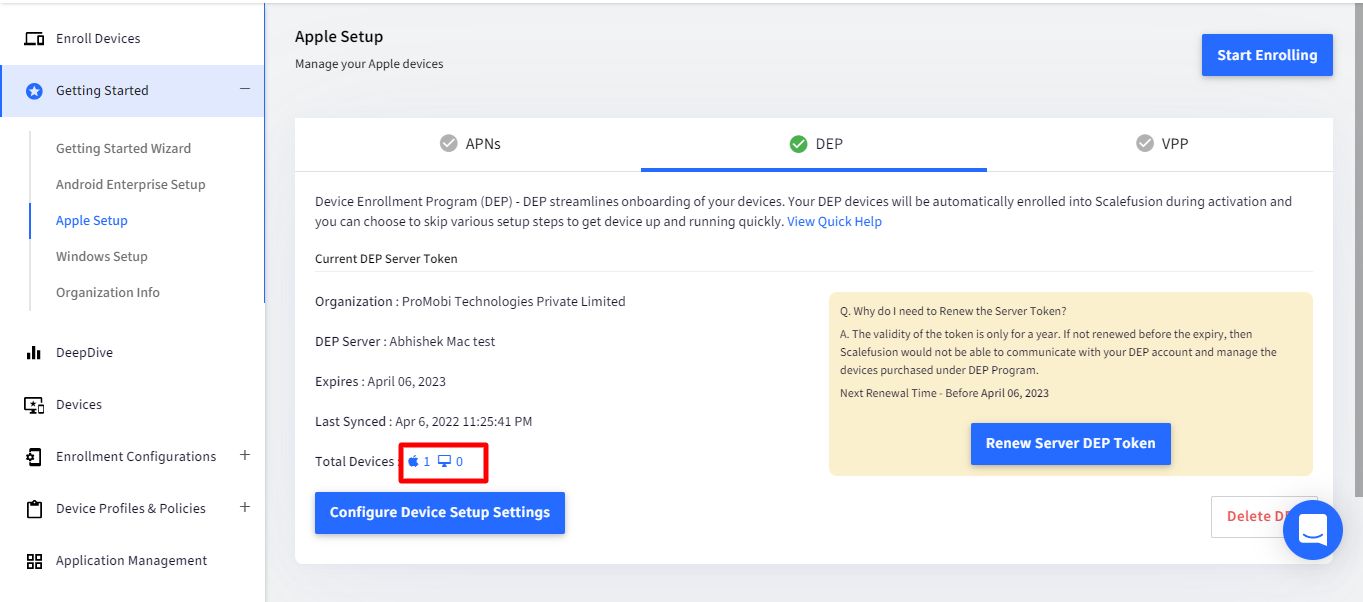
Task: Open Getting Started Wizard
Action: (x=123, y=148)
